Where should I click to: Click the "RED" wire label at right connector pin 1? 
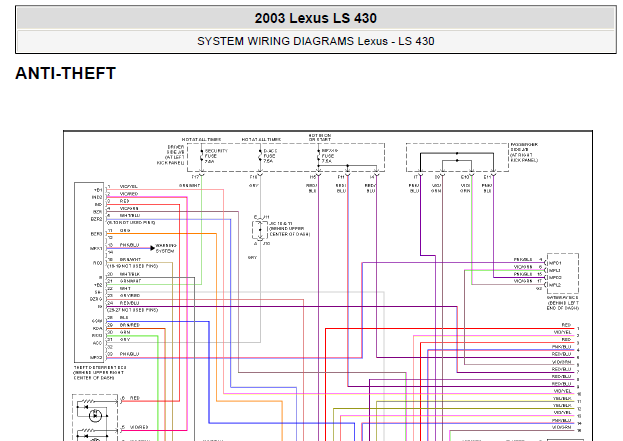pos(566,325)
